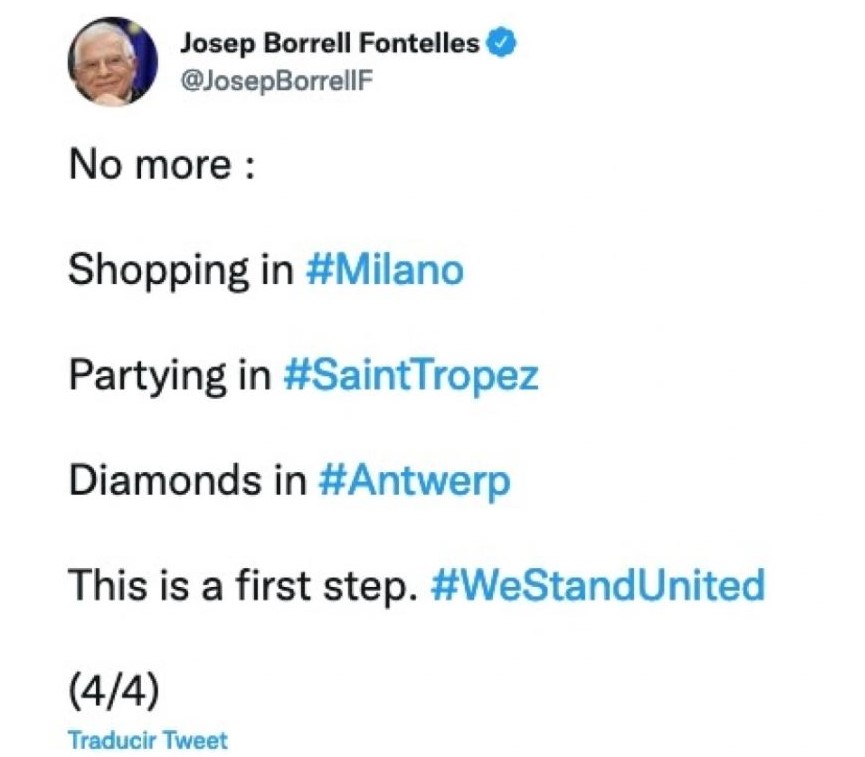This screenshot has width=865, height=757.
Task: Click the word "No" starting the tweet
Action: [92, 165]
